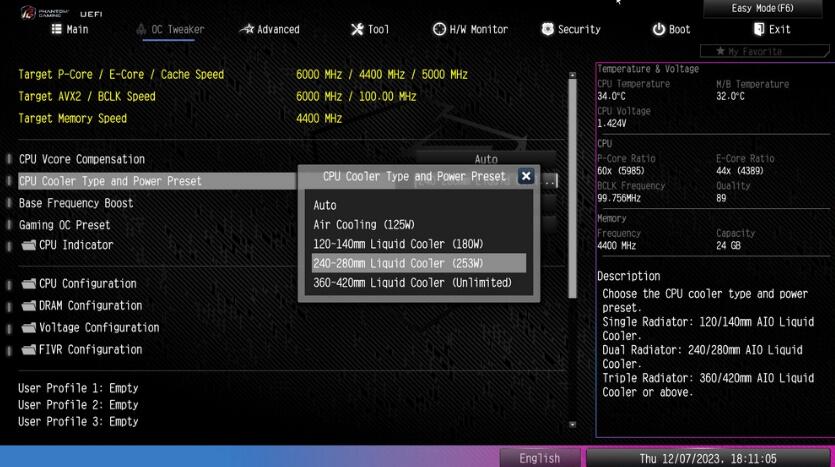Click the Boot power icon

tap(659, 29)
